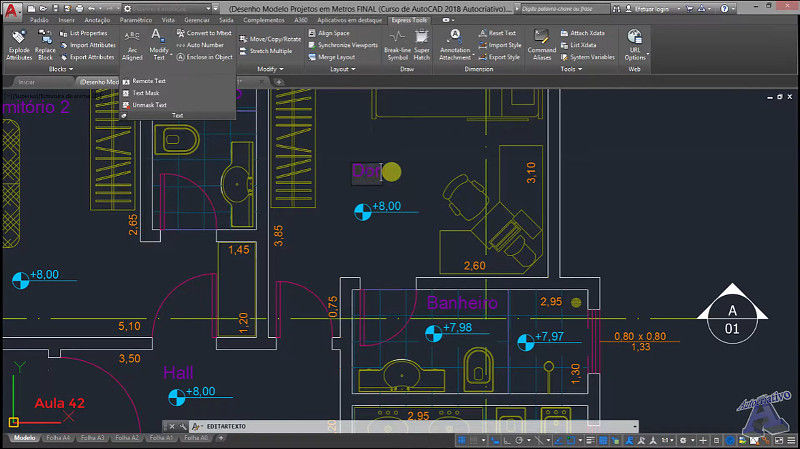The height and width of the screenshot is (449, 800).
Task: Run Export Style dimension command
Action: click(x=499, y=57)
